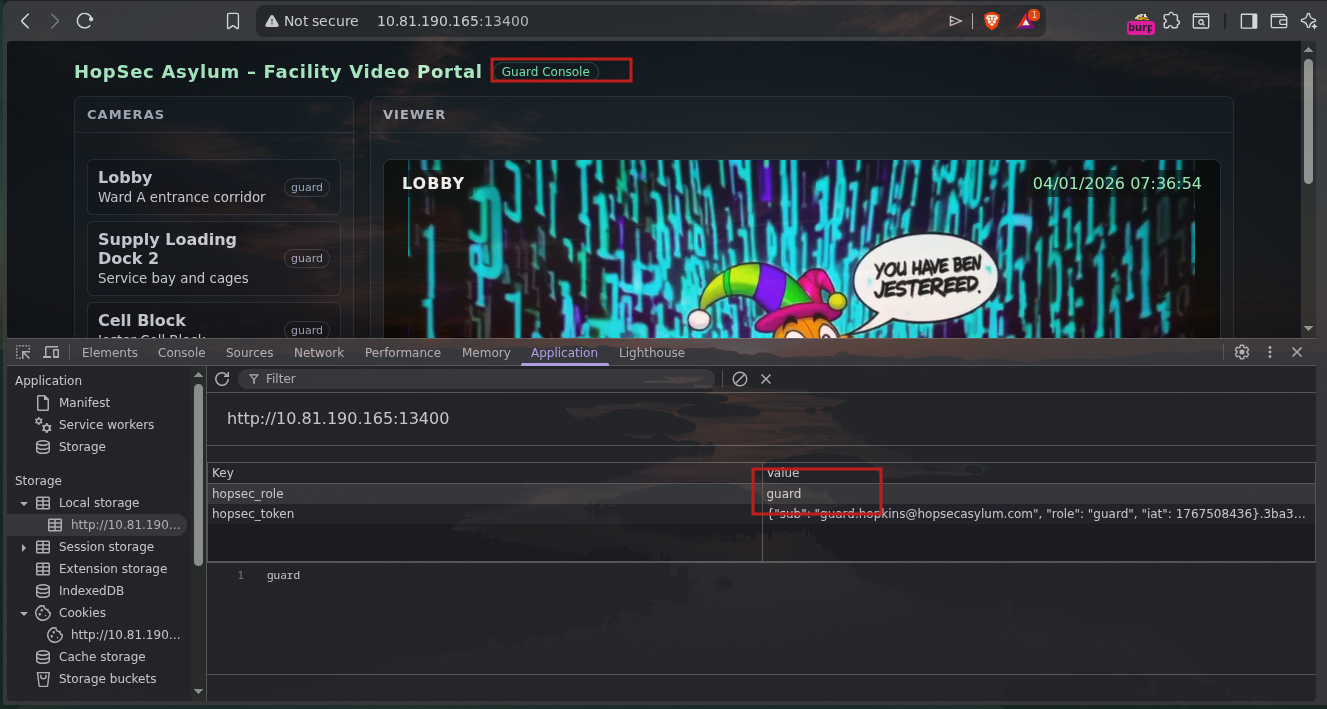Collapse the Cookies tree node

click(x=24, y=613)
